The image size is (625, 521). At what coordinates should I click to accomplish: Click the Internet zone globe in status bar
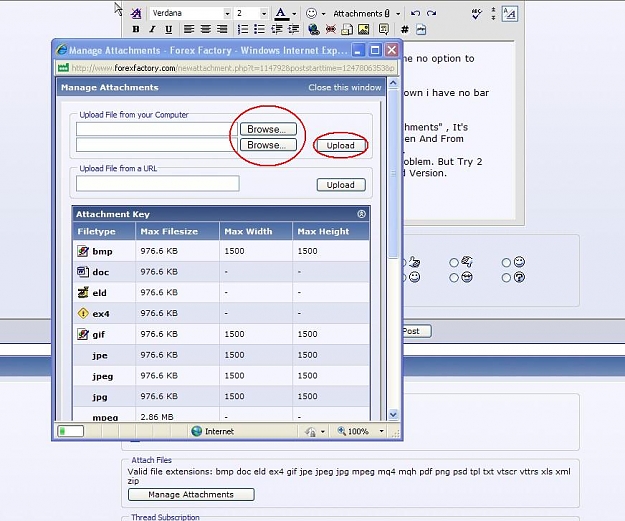(197, 431)
